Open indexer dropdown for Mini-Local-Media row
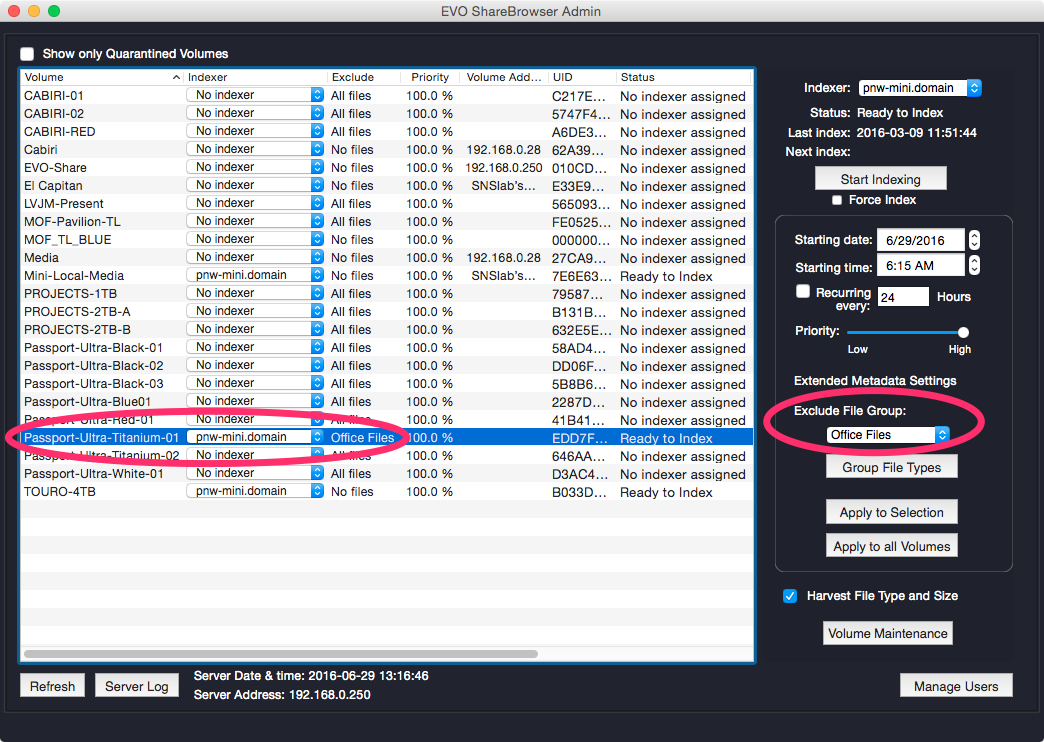 tap(255, 275)
